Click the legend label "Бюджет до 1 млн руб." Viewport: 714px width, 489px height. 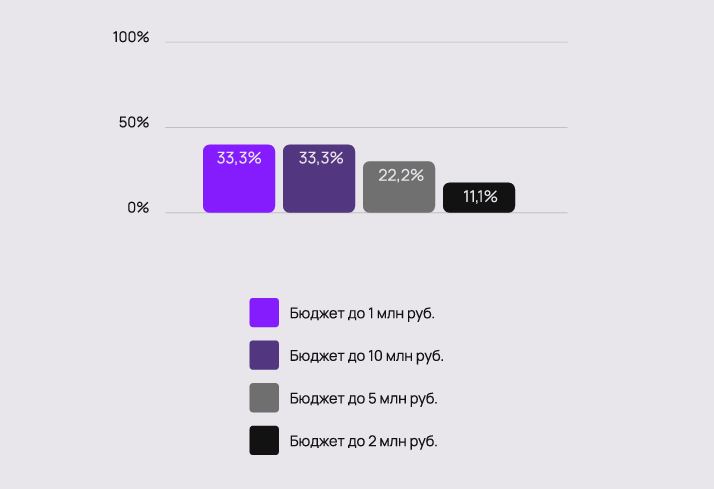click(362, 313)
